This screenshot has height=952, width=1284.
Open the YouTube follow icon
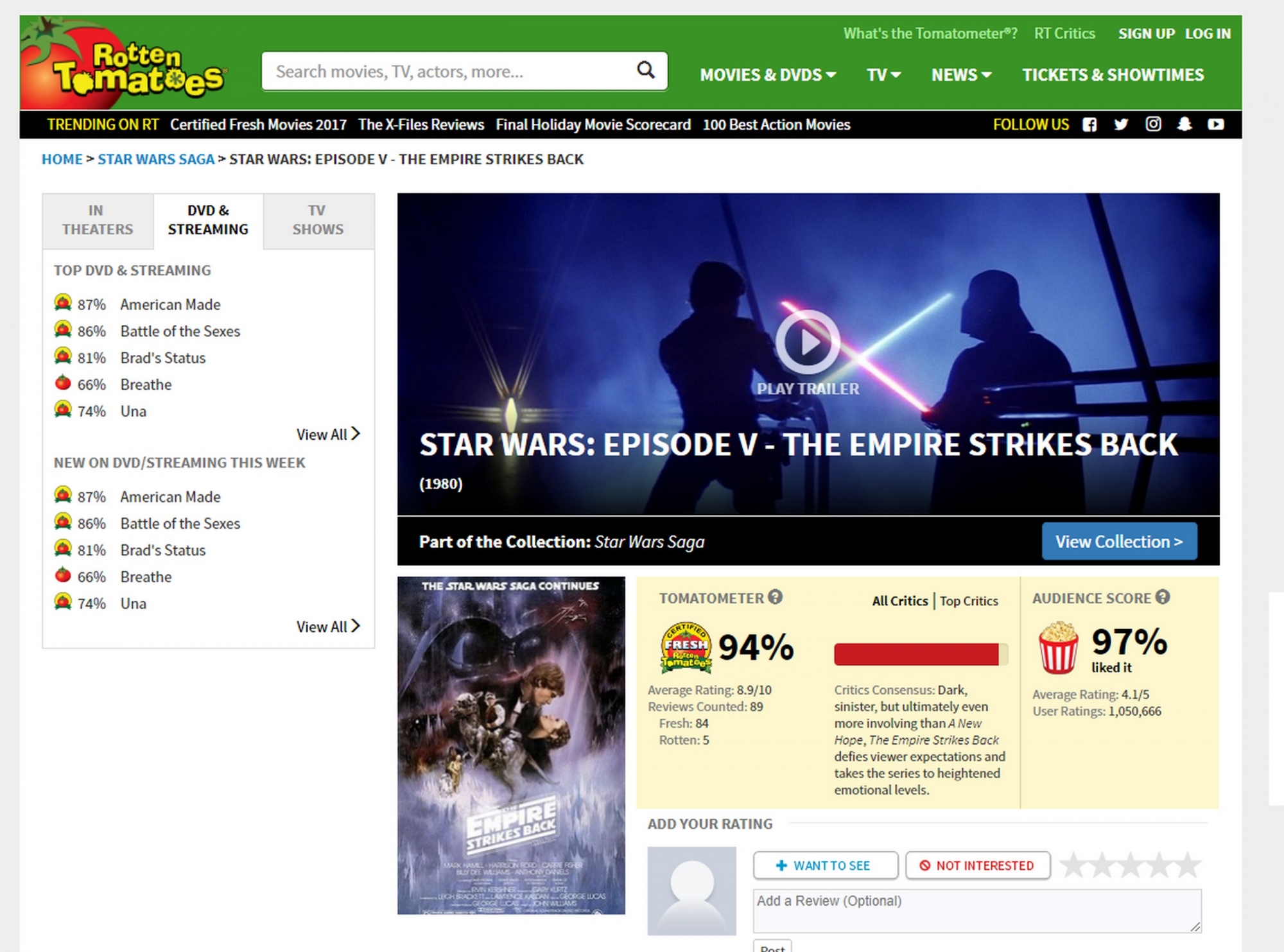click(1216, 125)
